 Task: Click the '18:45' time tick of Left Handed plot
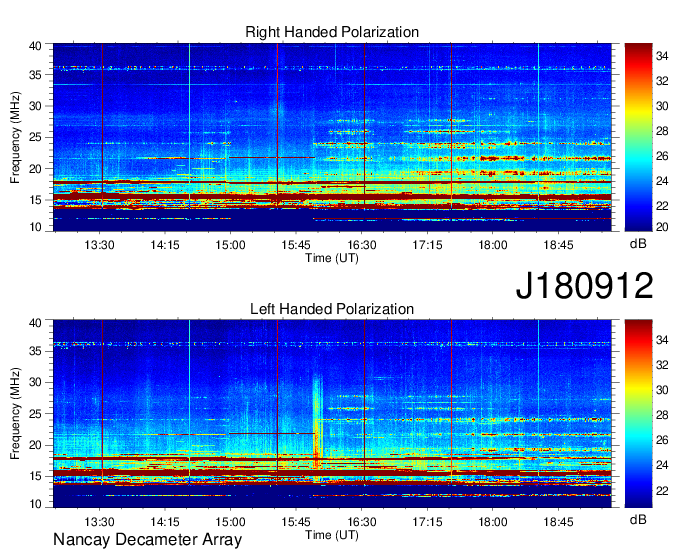[x=558, y=522]
